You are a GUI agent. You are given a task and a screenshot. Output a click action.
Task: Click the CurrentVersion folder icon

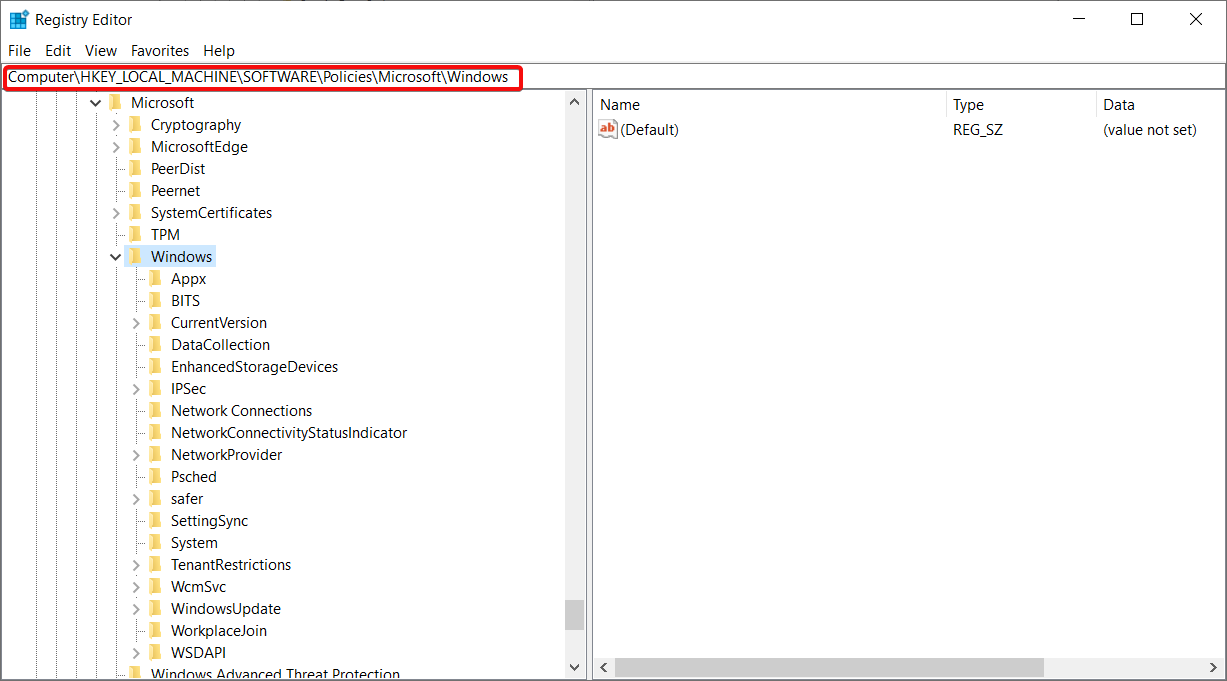pyautogui.click(x=155, y=322)
